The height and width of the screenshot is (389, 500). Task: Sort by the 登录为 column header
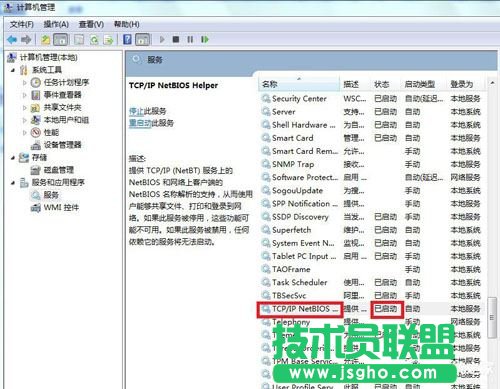pos(466,84)
